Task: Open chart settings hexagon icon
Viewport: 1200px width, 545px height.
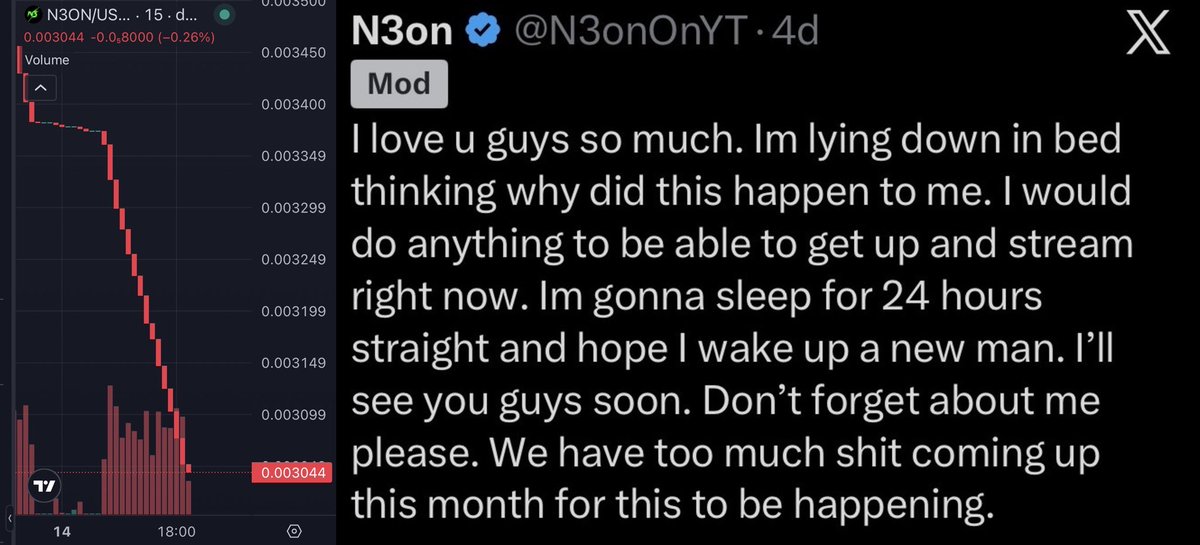Action: pos(294,531)
